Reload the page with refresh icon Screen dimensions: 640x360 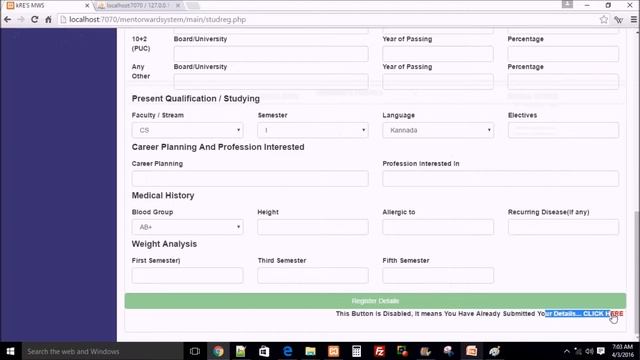pyautogui.click(x=34, y=19)
